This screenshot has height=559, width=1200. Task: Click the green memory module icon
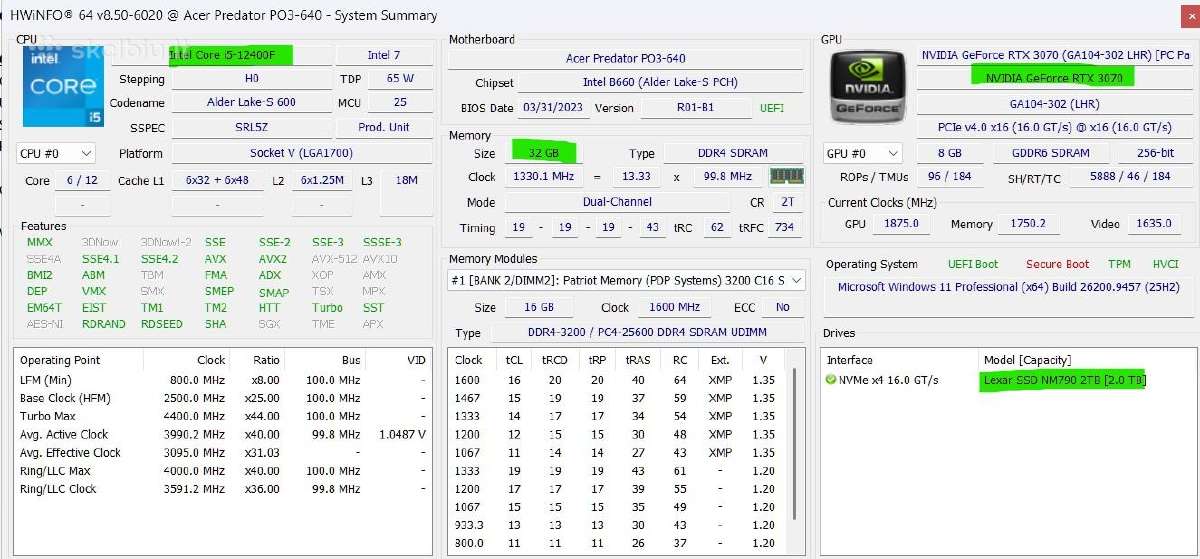[x=787, y=176]
